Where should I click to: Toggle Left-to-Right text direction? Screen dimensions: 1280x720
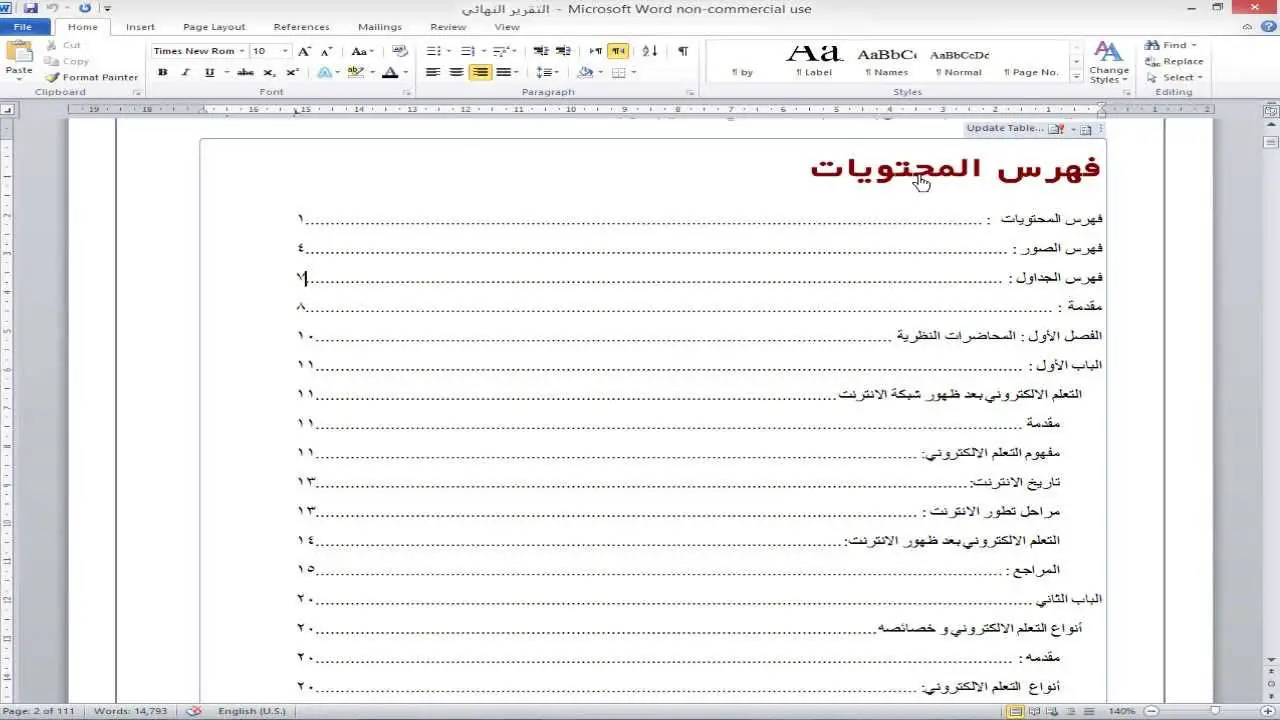pos(596,51)
